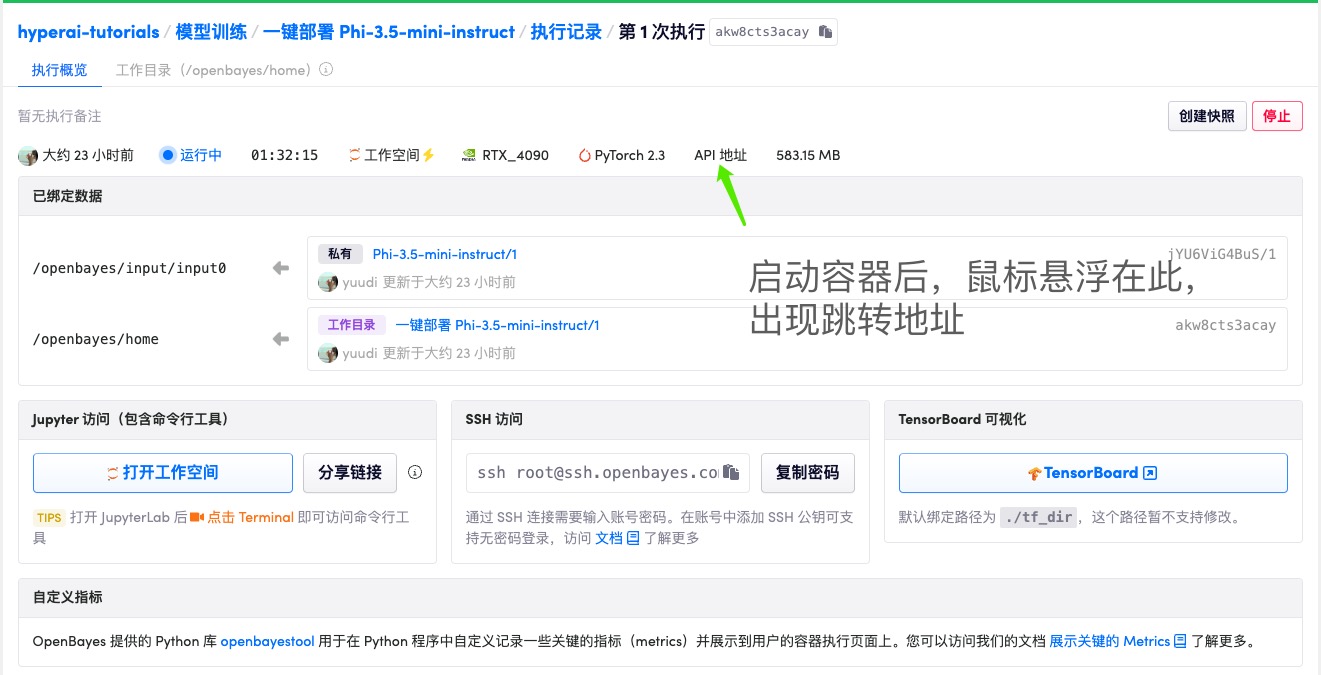
Task: Click the /openbayes/home mount path
Action: coord(96,339)
